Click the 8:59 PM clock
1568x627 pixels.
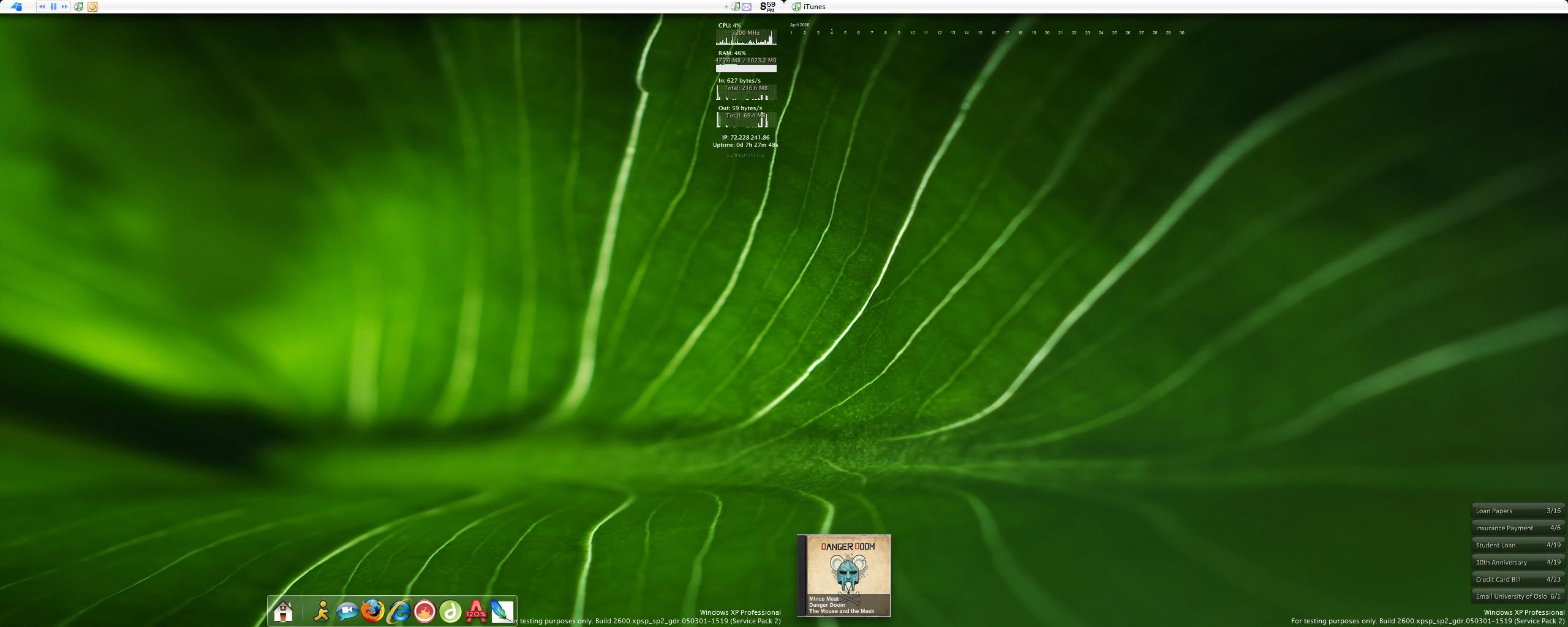[767, 7]
